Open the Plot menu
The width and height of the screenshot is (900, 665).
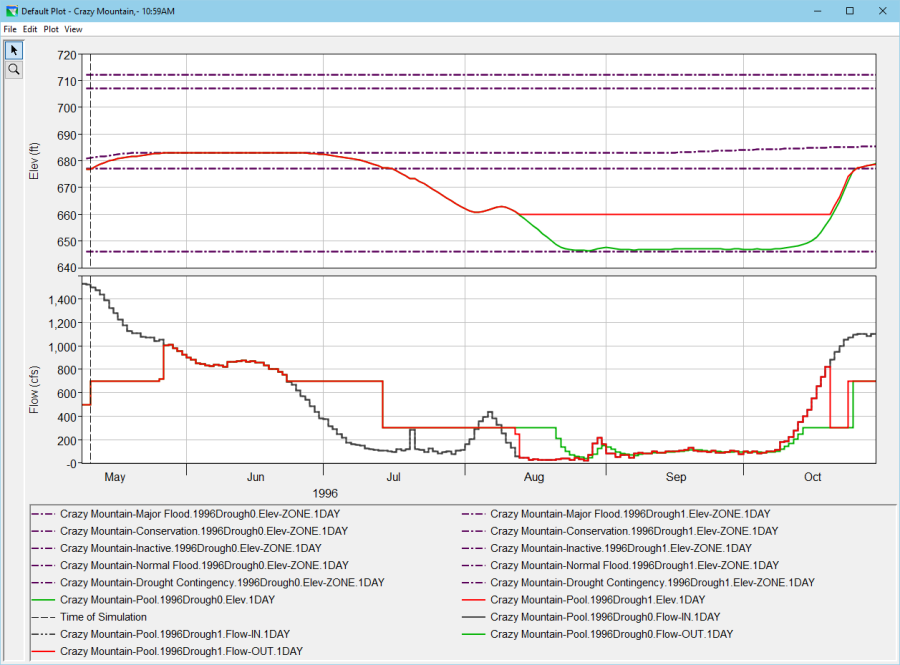click(51, 29)
